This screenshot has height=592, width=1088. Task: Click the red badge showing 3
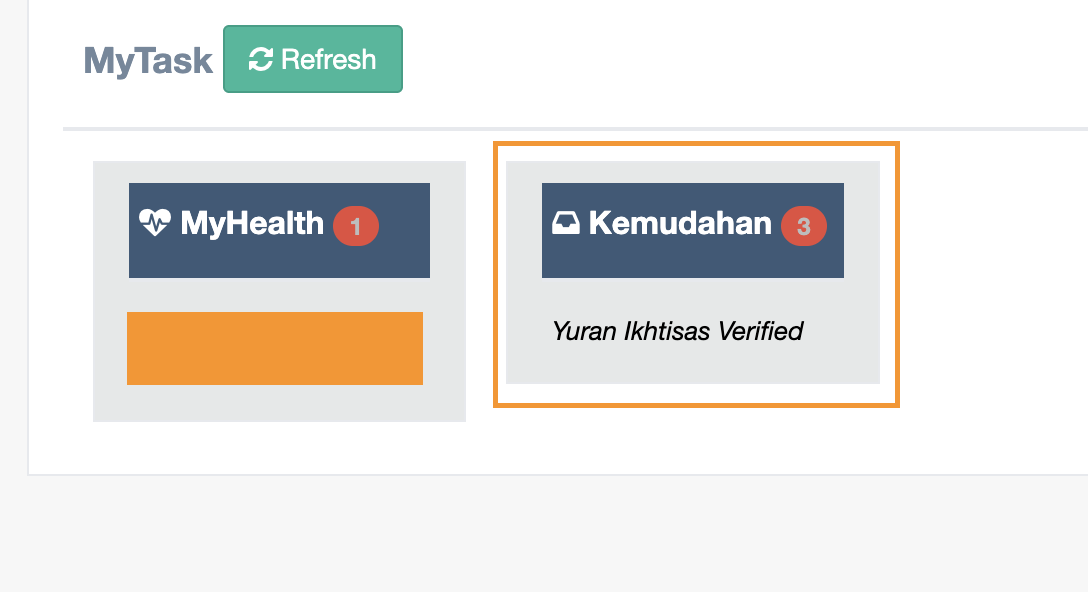(x=803, y=227)
